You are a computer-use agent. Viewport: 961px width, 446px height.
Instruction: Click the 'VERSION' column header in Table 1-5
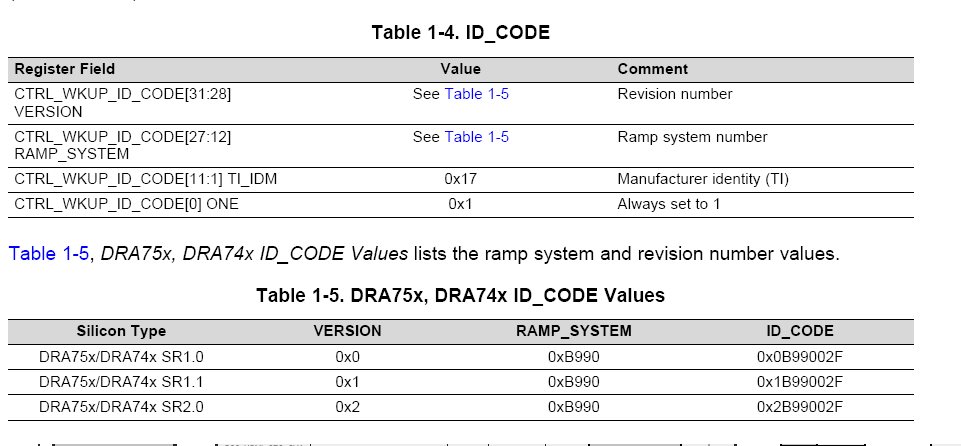point(348,331)
